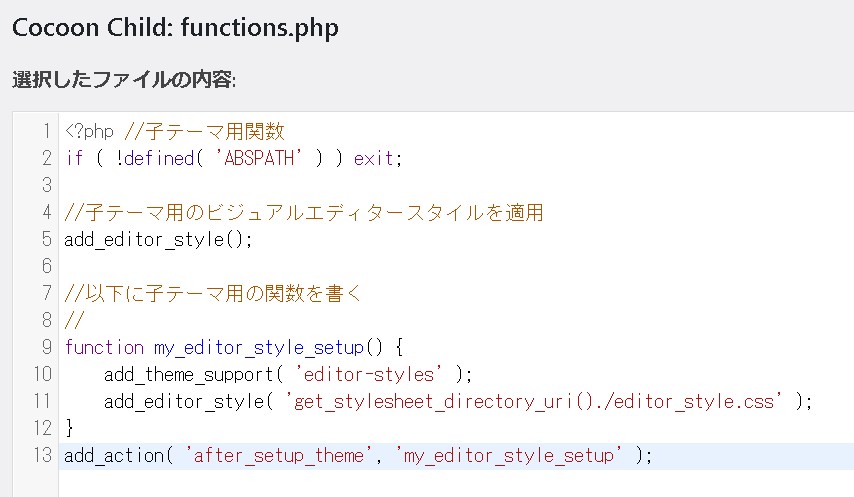The width and height of the screenshot is (854, 497).
Task: Click line number 9 in the gutter
Action: (46, 347)
